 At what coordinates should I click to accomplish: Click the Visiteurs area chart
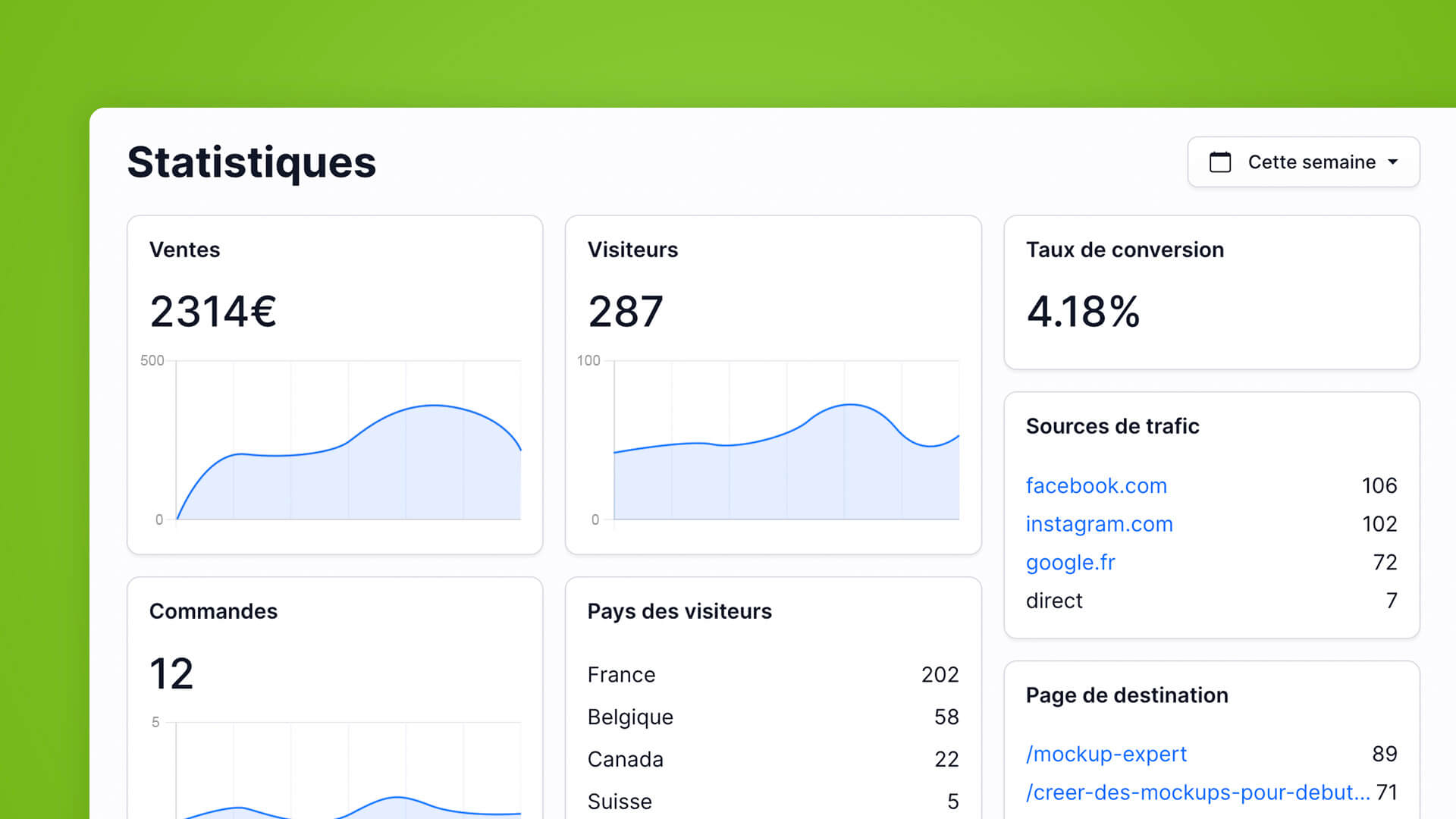tap(786, 441)
